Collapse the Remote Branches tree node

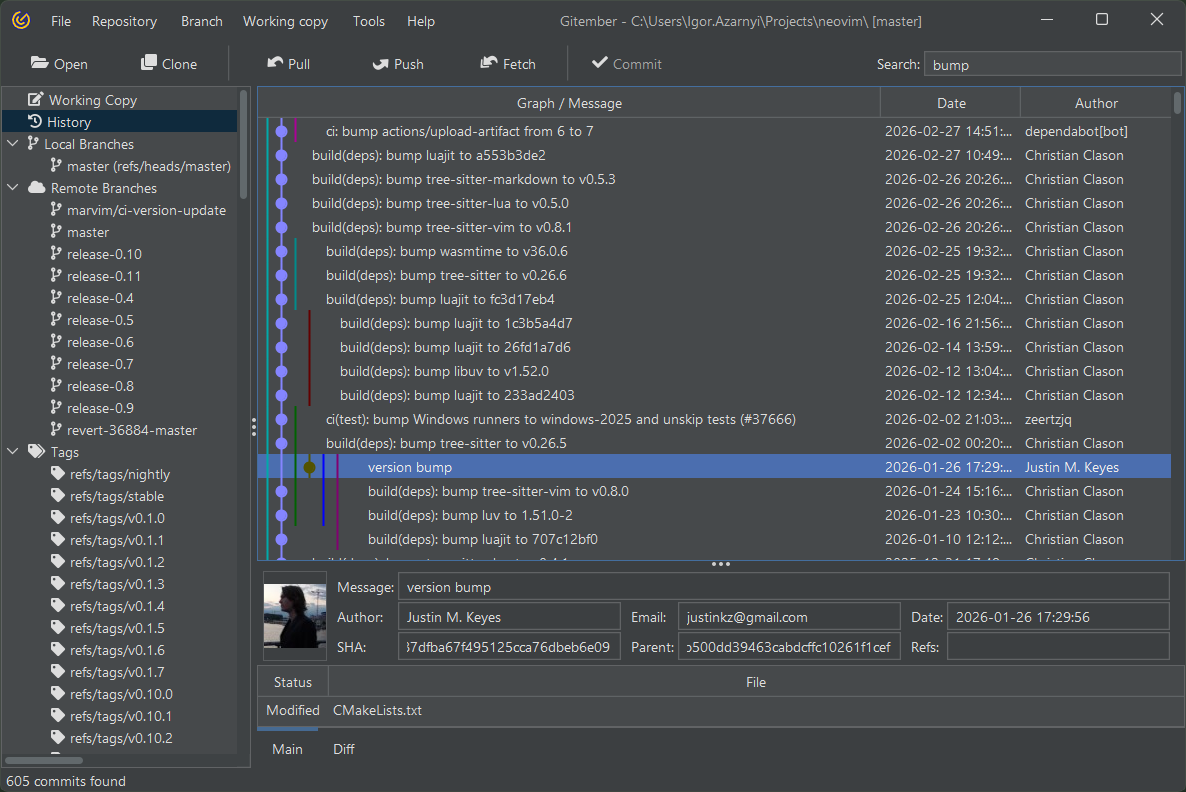(13, 188)
